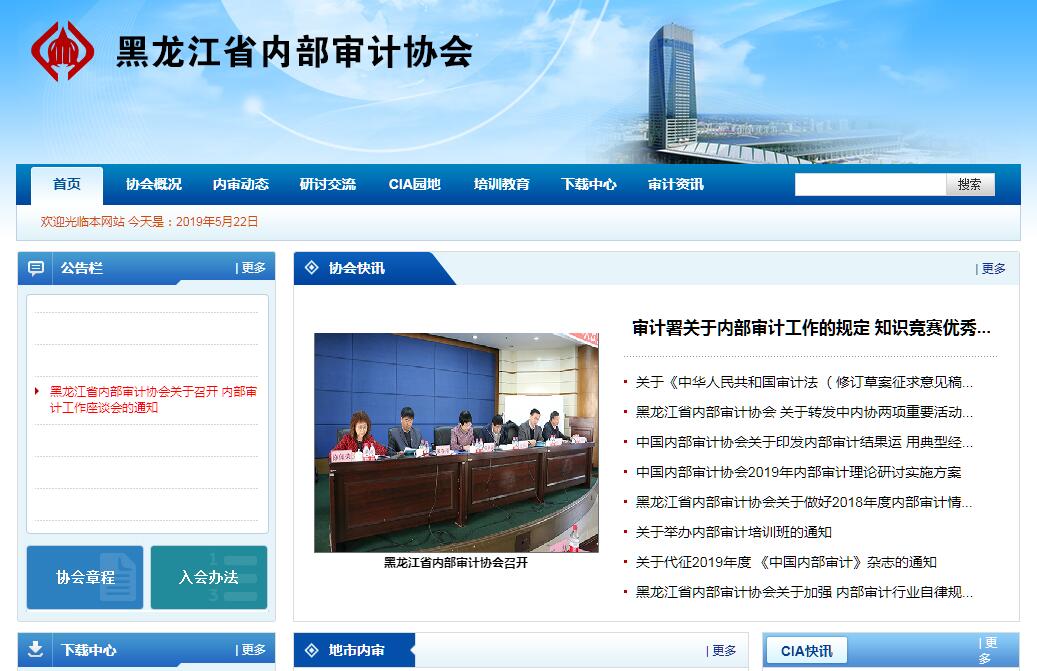Open news 2019年内部审计理论研讨实施方案
Image resolution: width=1037 pixels, height=671 pixels.
(798, 472)
